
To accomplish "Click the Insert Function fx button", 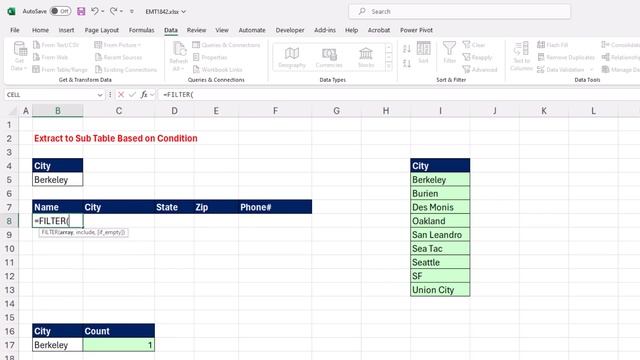I will [x=144, y=95].
